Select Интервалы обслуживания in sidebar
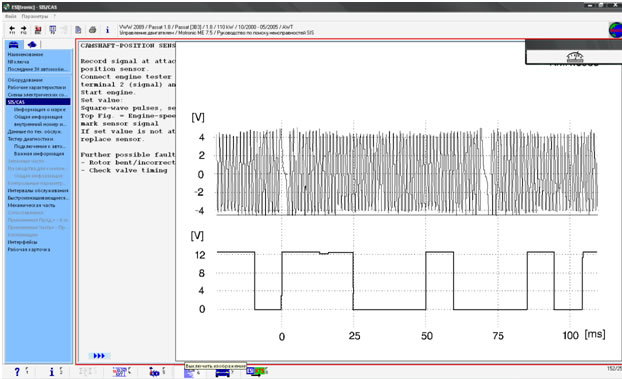 coord(38,190)
